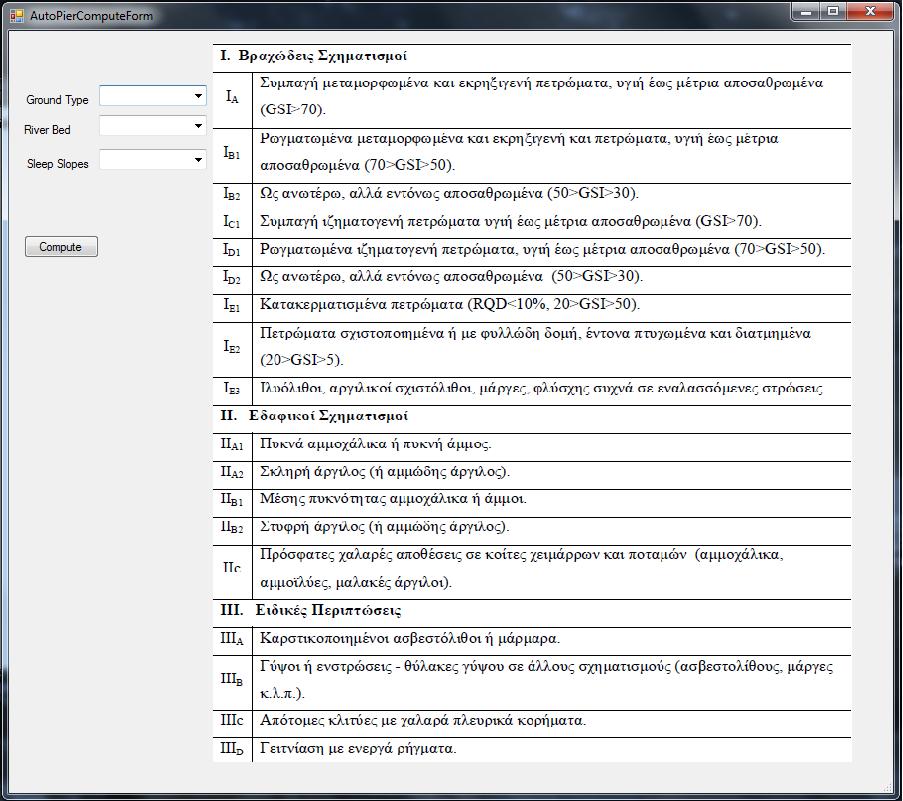Viewport: 903px width, 801px height.
Task: Click the description "Απότομες κλιτύες με χαλαρά πλευρικά κορήματα"
Action: tap(423, 721)
